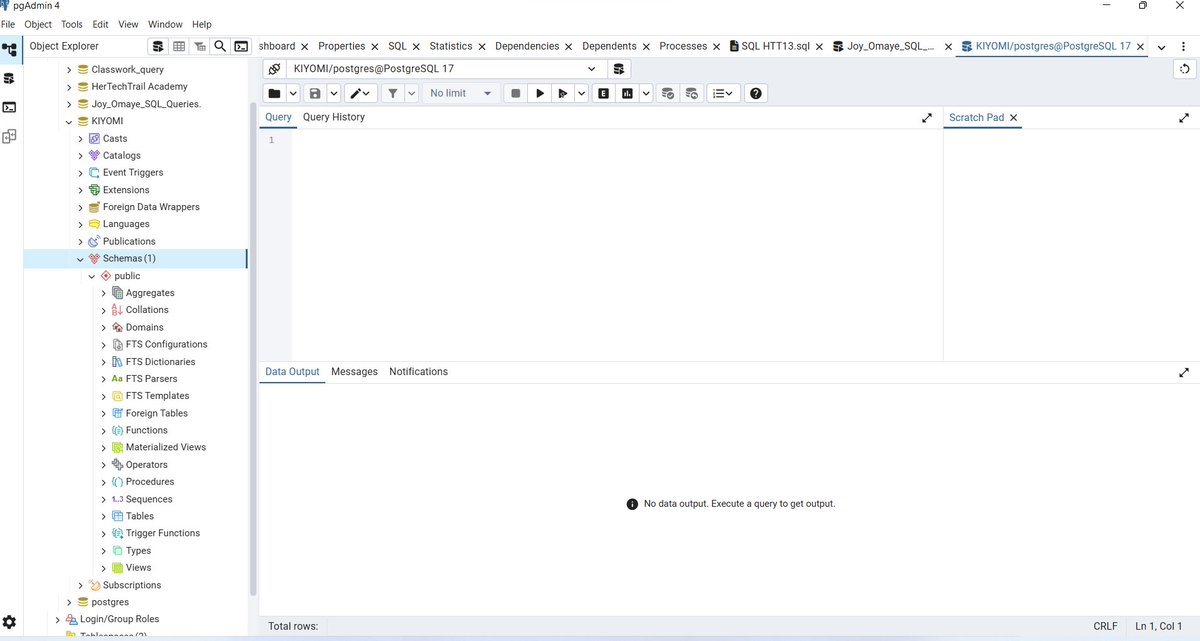
Task: Maximize the Scratch Pad panel
Action: [1184, 117]
